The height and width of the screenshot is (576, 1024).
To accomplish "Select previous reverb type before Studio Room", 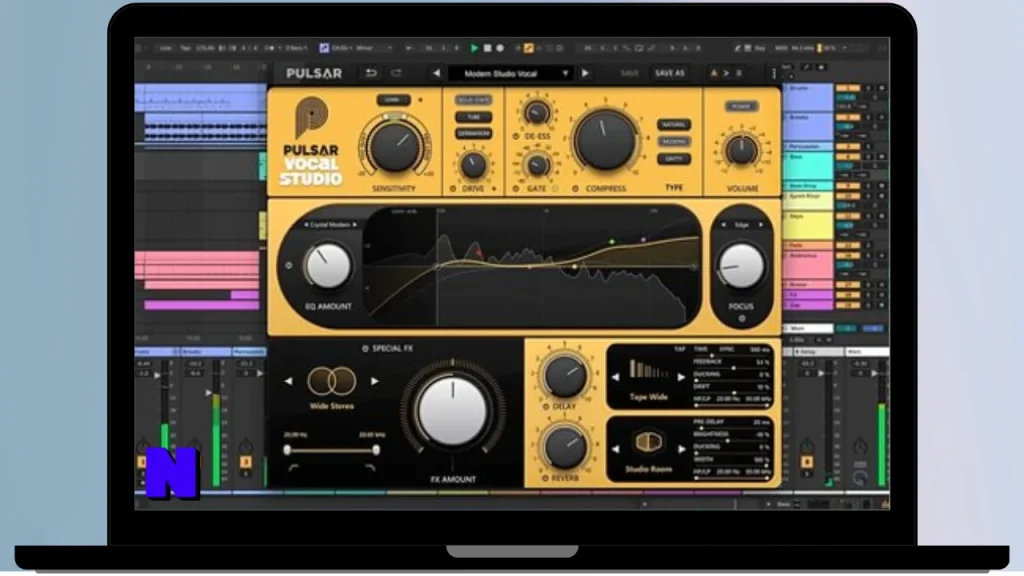I will (615, 449).
